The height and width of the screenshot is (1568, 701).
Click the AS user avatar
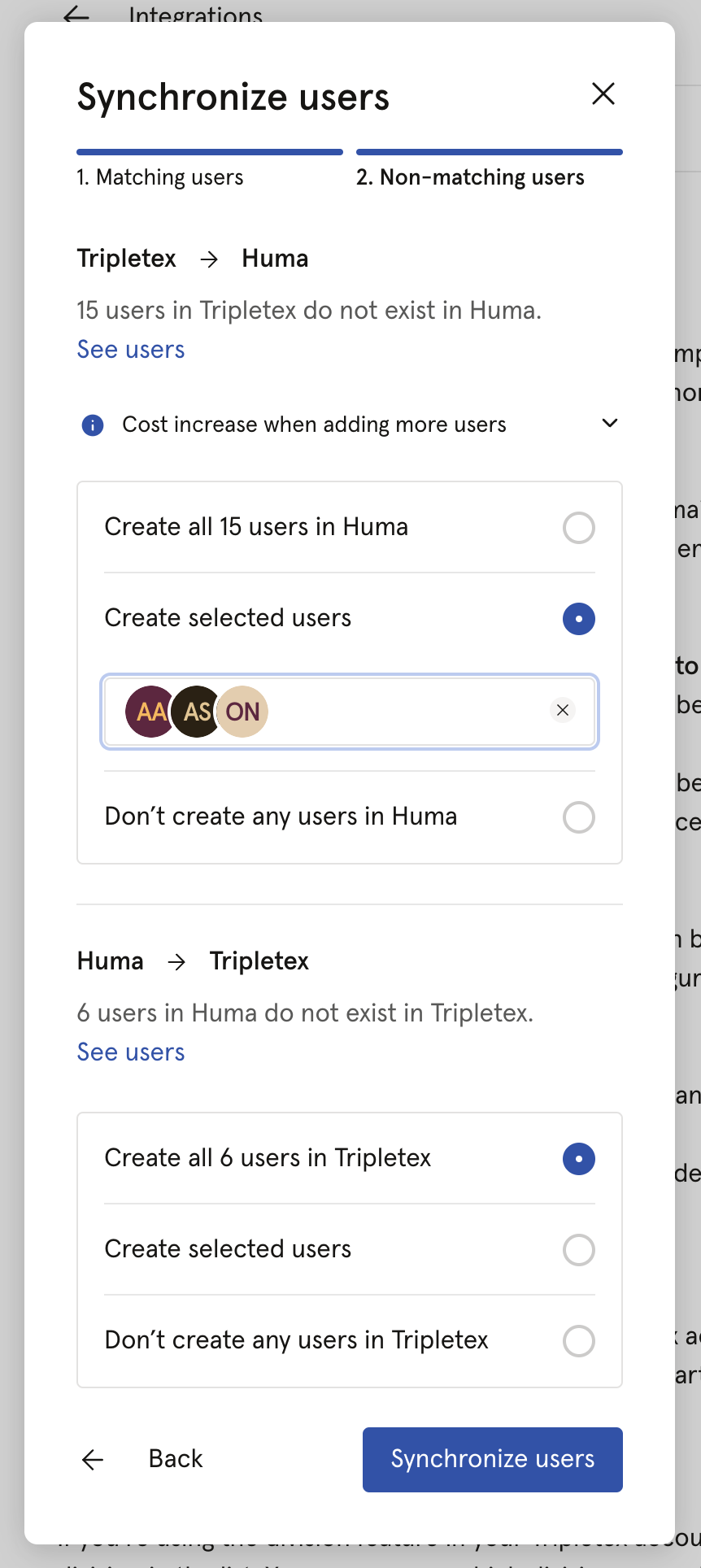click(x=195, y=712)
